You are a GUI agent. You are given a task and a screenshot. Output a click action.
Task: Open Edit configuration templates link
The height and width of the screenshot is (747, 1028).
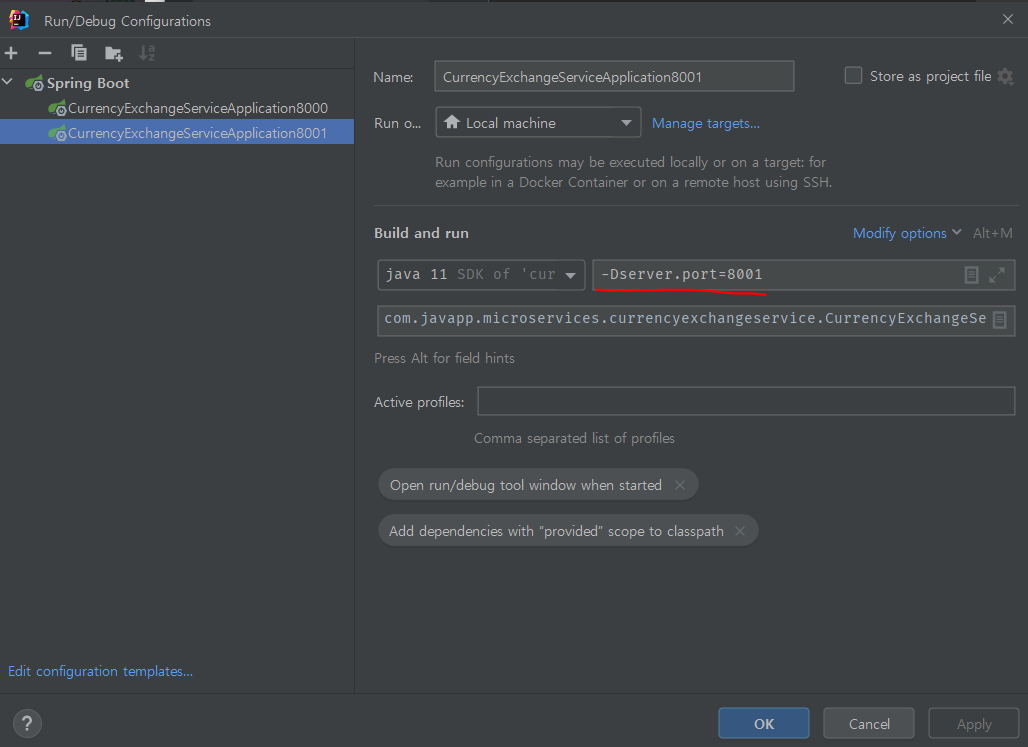tap(100, 671)
